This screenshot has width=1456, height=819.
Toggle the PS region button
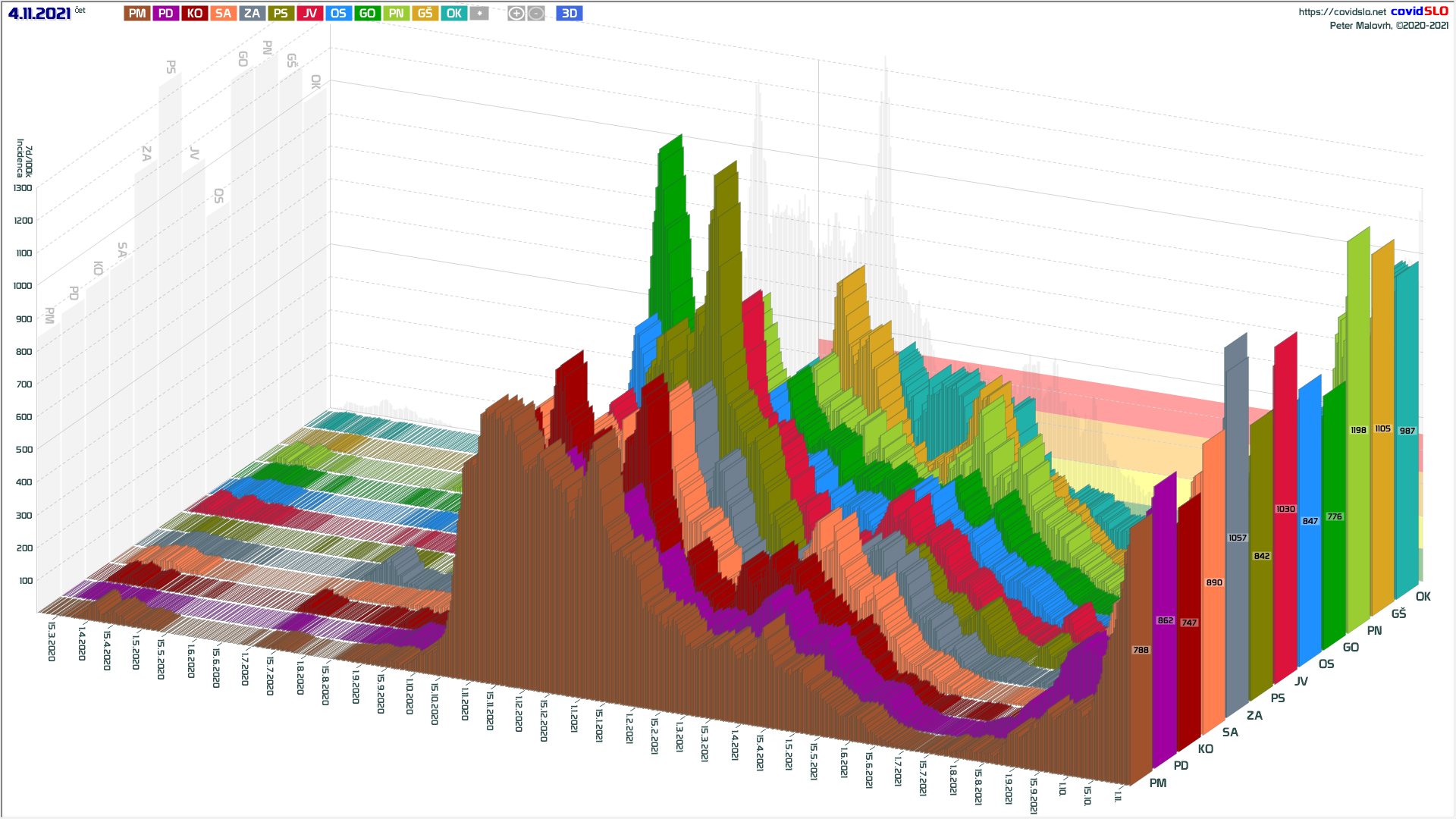[281, 14]
